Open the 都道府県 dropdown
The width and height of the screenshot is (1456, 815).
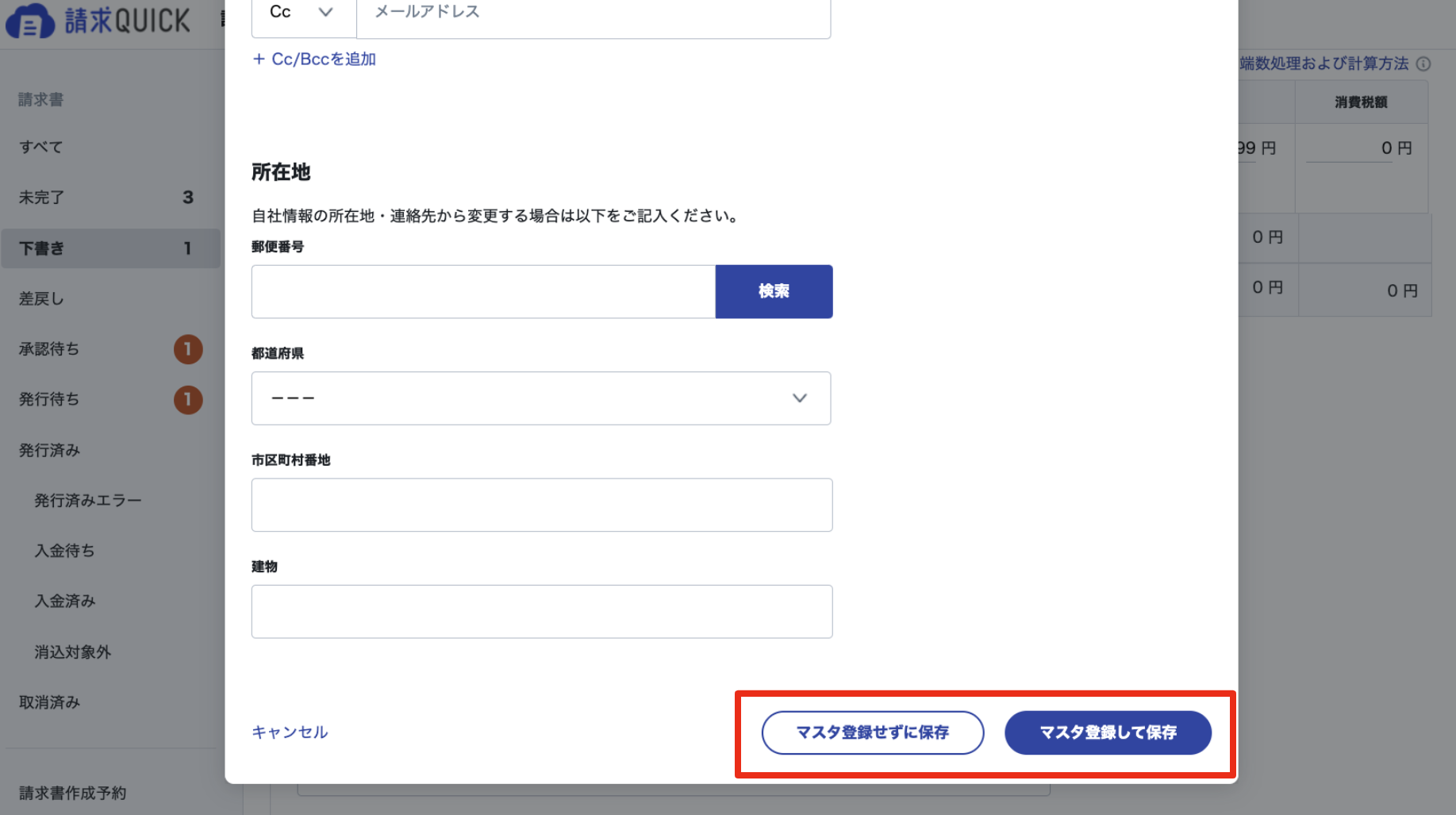(541, 398)
